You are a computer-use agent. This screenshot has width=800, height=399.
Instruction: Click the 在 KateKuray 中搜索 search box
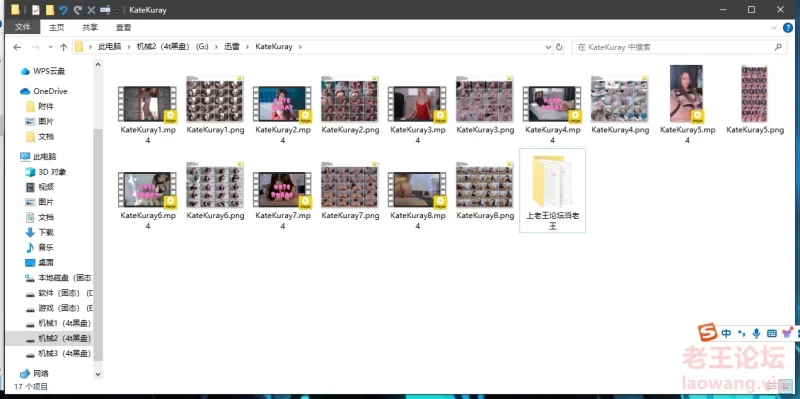pyautogui.click(x=679, y=47)
